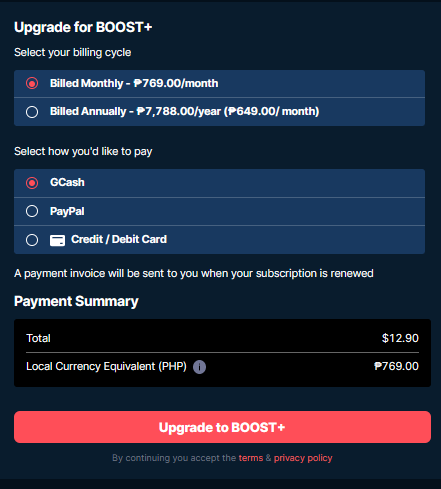This screenshot has width=441, height=489.
Task: Click the GCash label text
Action: 67,182
